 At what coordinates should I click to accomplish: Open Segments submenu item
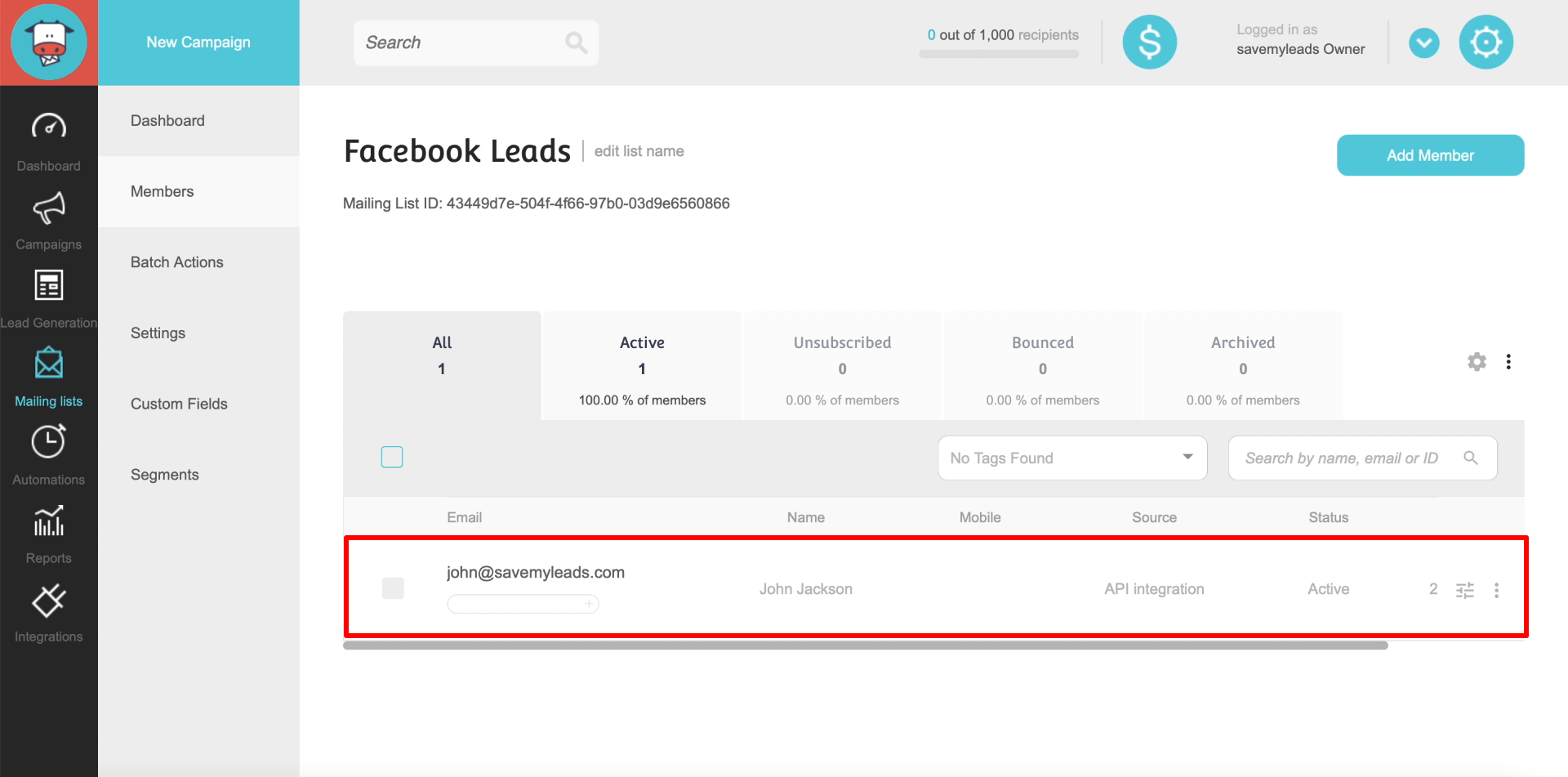coord(198,475)
